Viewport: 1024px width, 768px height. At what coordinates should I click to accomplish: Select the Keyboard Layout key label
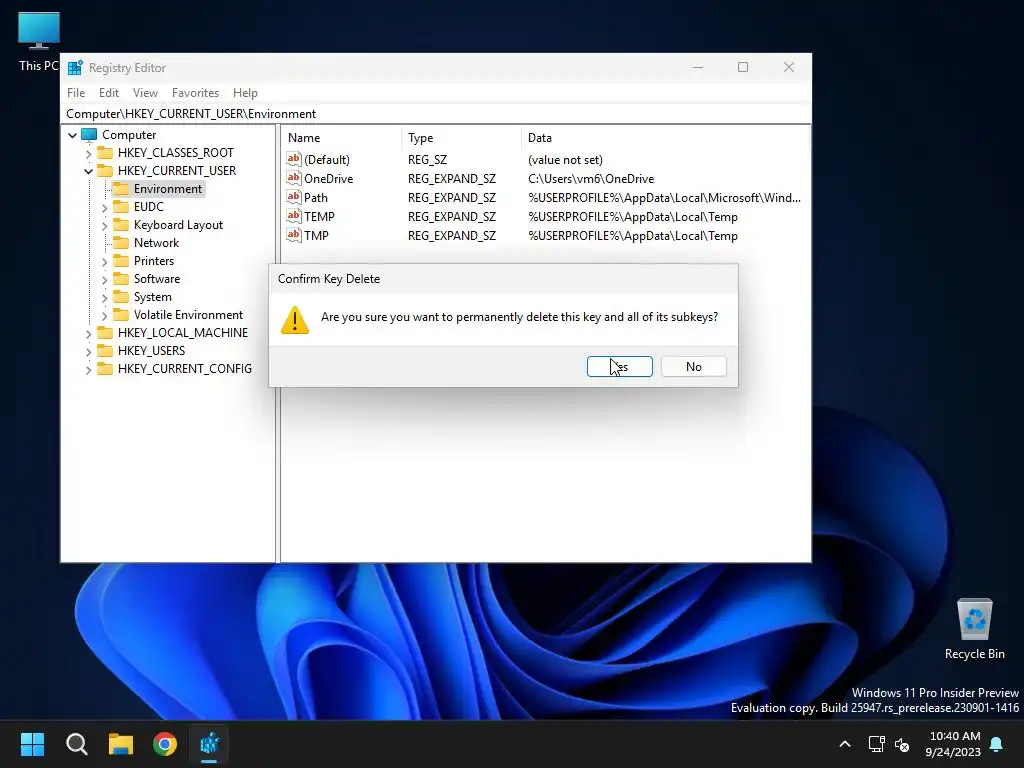pyautogui.click(x=178, y=225)
